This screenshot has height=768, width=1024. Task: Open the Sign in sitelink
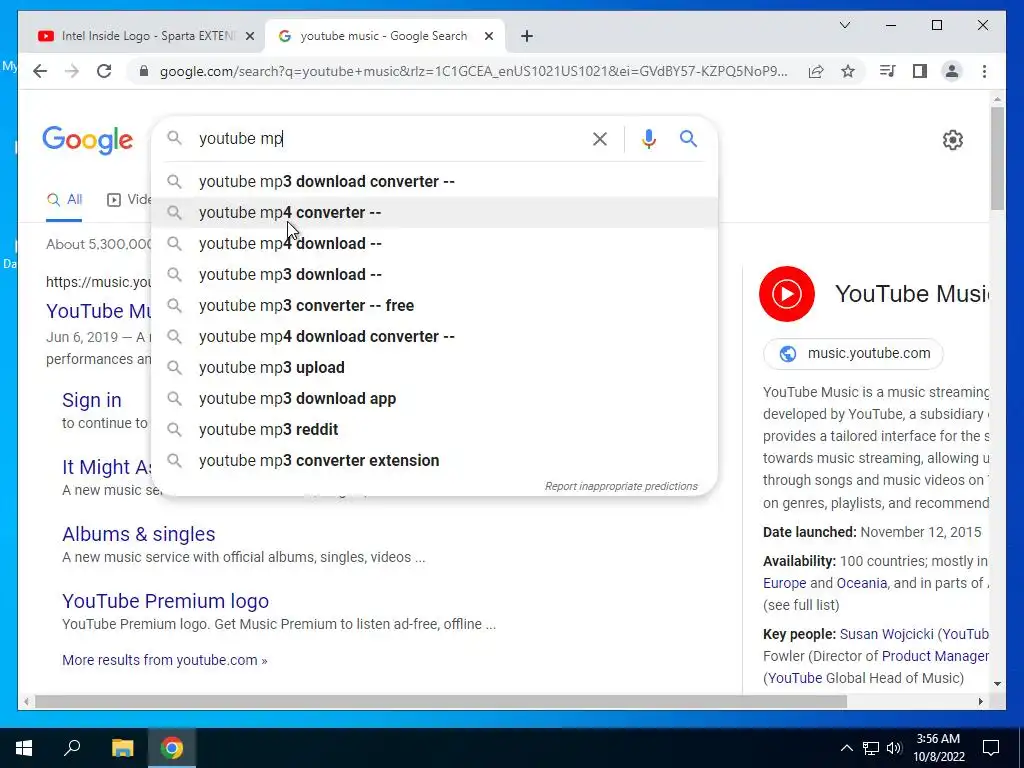[x=91, y=400]
